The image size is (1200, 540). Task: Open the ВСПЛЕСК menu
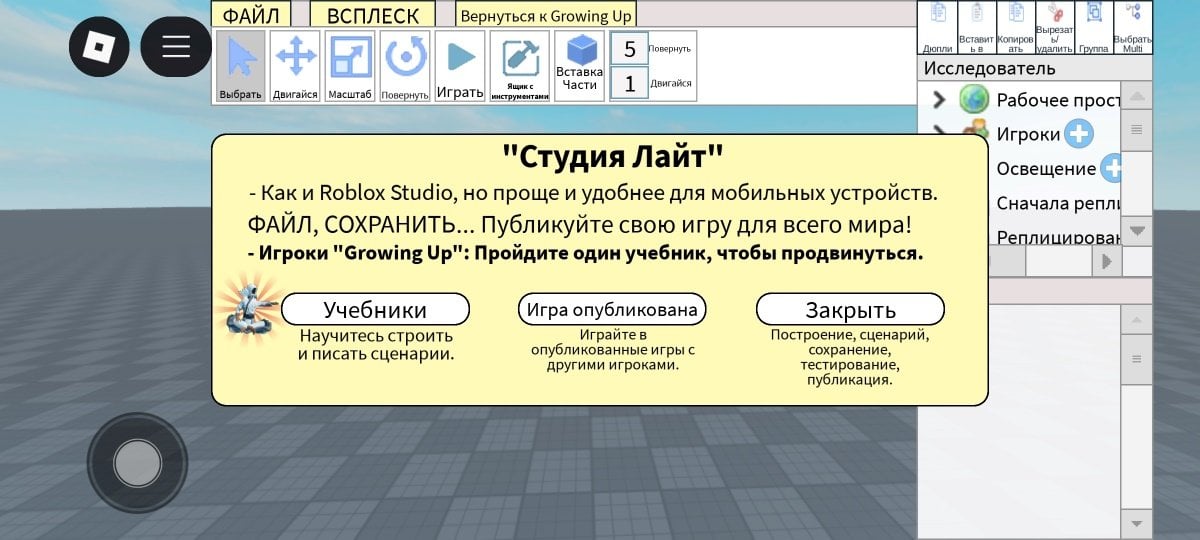(x=373, y=15)
